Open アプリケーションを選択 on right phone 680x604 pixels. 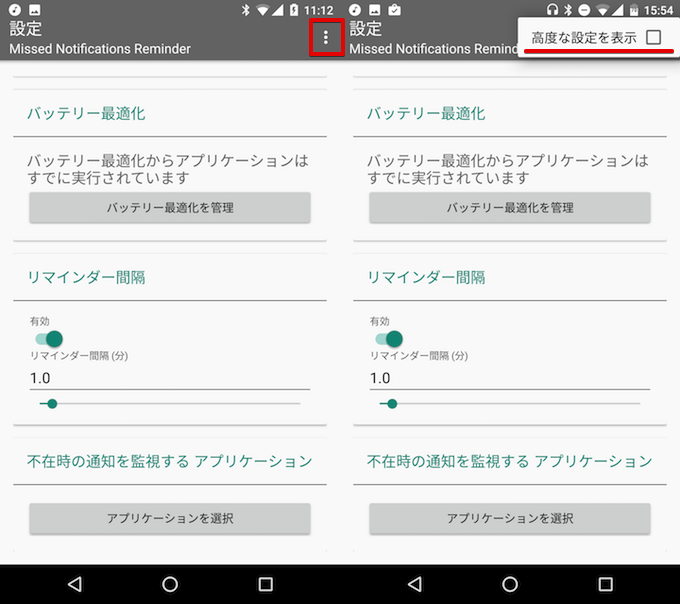(x=510, y=518)
